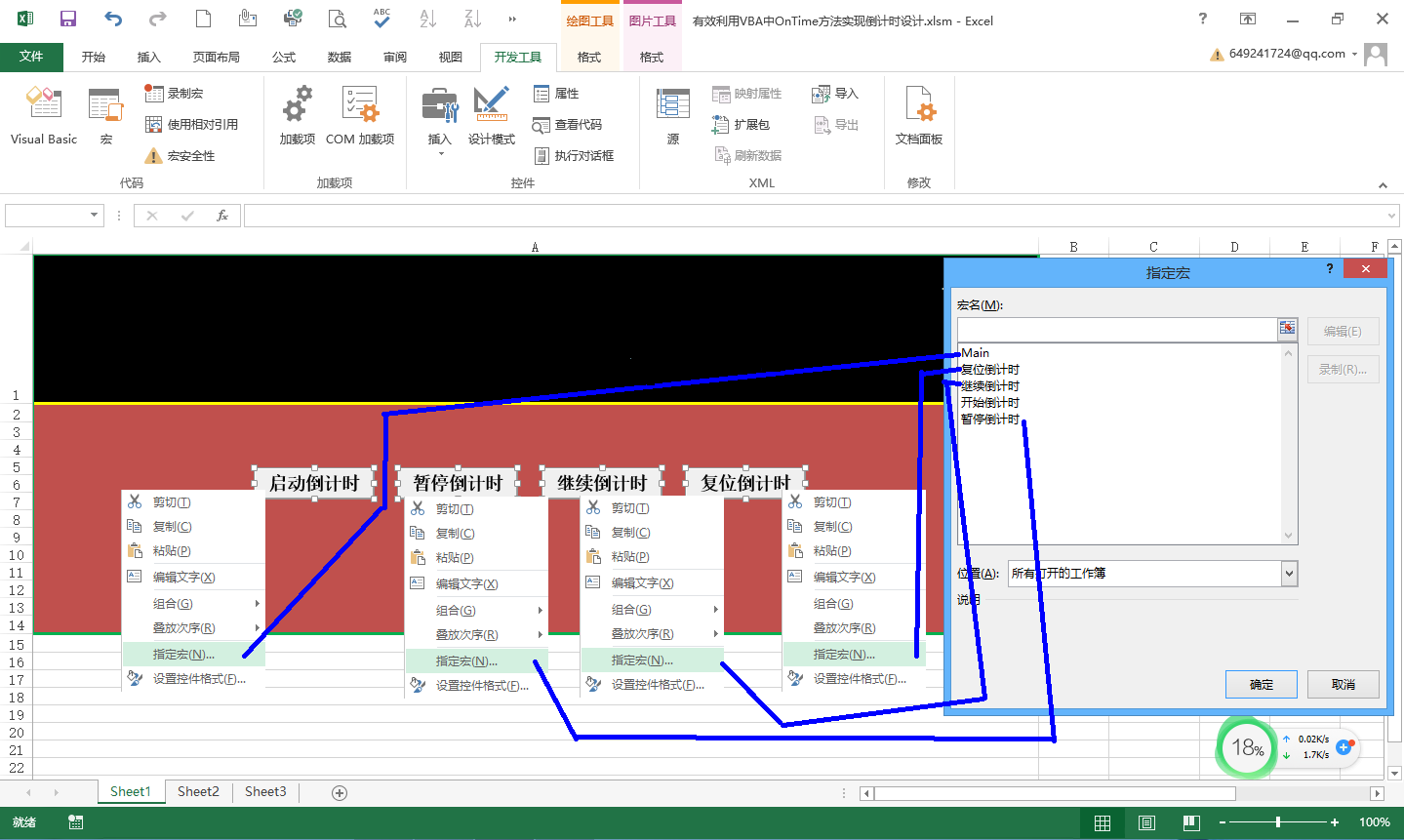Viewport: 1404px width, 840px height.
Task: Click the range selector icon beside 宏名
Action: 1288,329
